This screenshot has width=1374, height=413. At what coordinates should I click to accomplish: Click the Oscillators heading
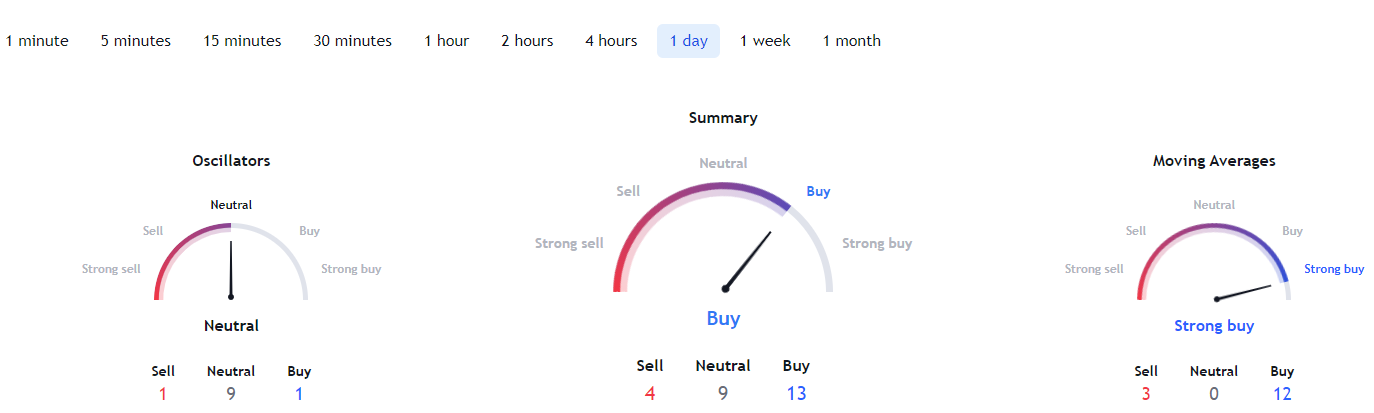tap(231, 160)
